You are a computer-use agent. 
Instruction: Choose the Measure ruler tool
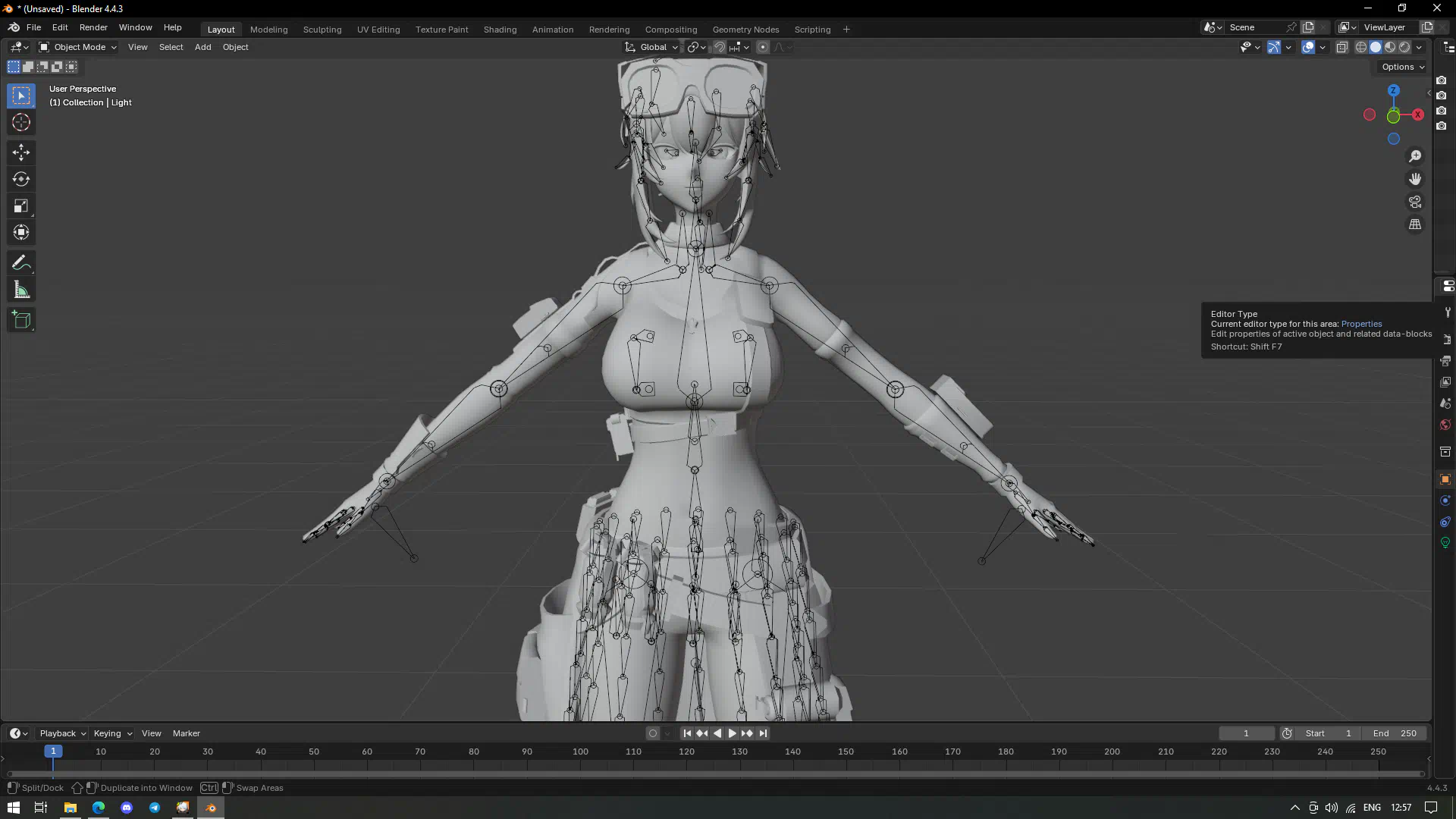[21, 290]
